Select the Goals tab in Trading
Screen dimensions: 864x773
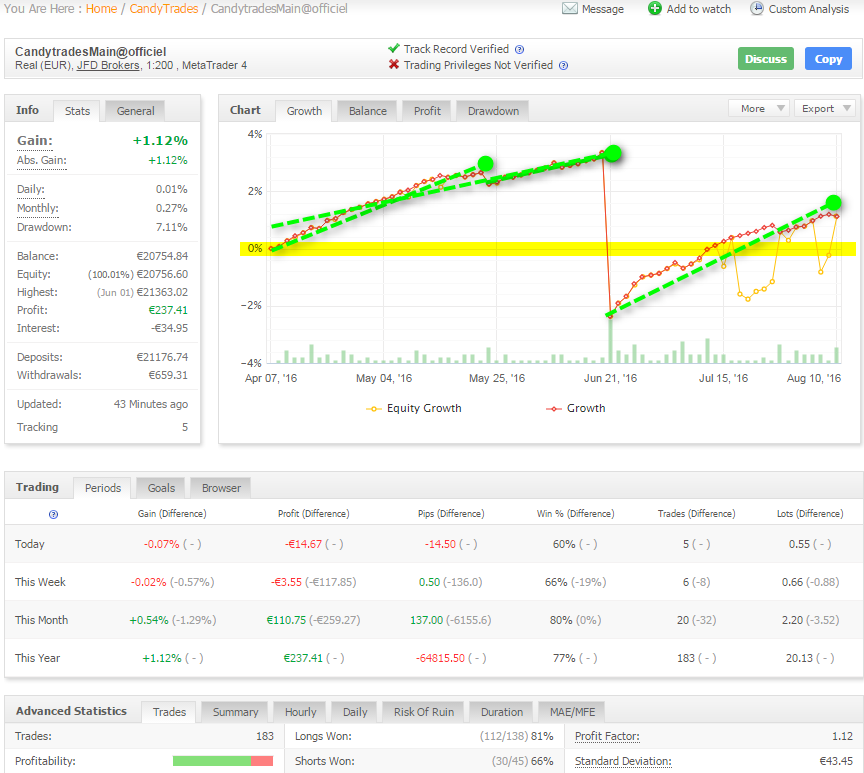(161, 488)
